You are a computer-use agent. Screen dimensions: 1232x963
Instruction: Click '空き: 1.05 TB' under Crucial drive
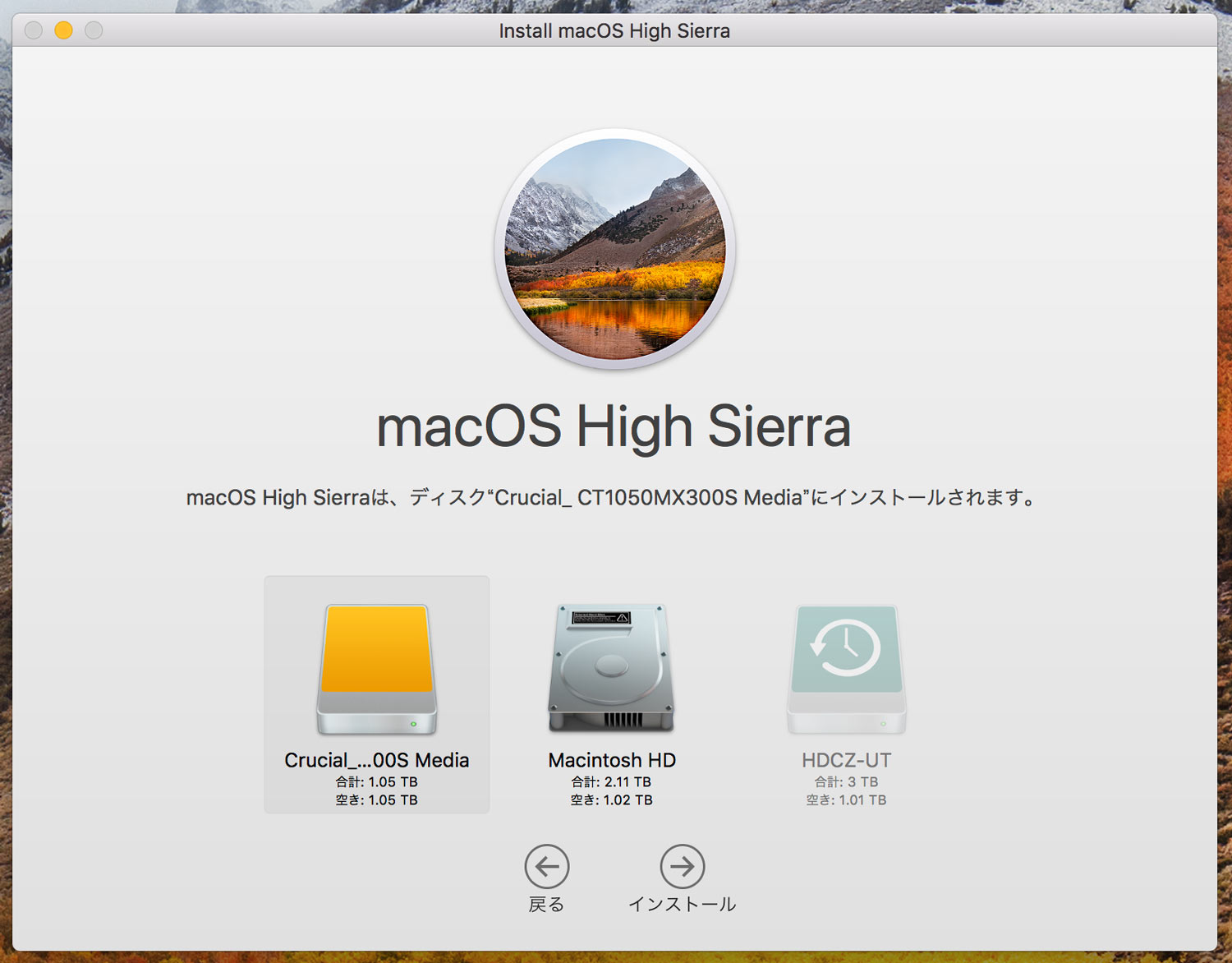click(x=377, y=800)
